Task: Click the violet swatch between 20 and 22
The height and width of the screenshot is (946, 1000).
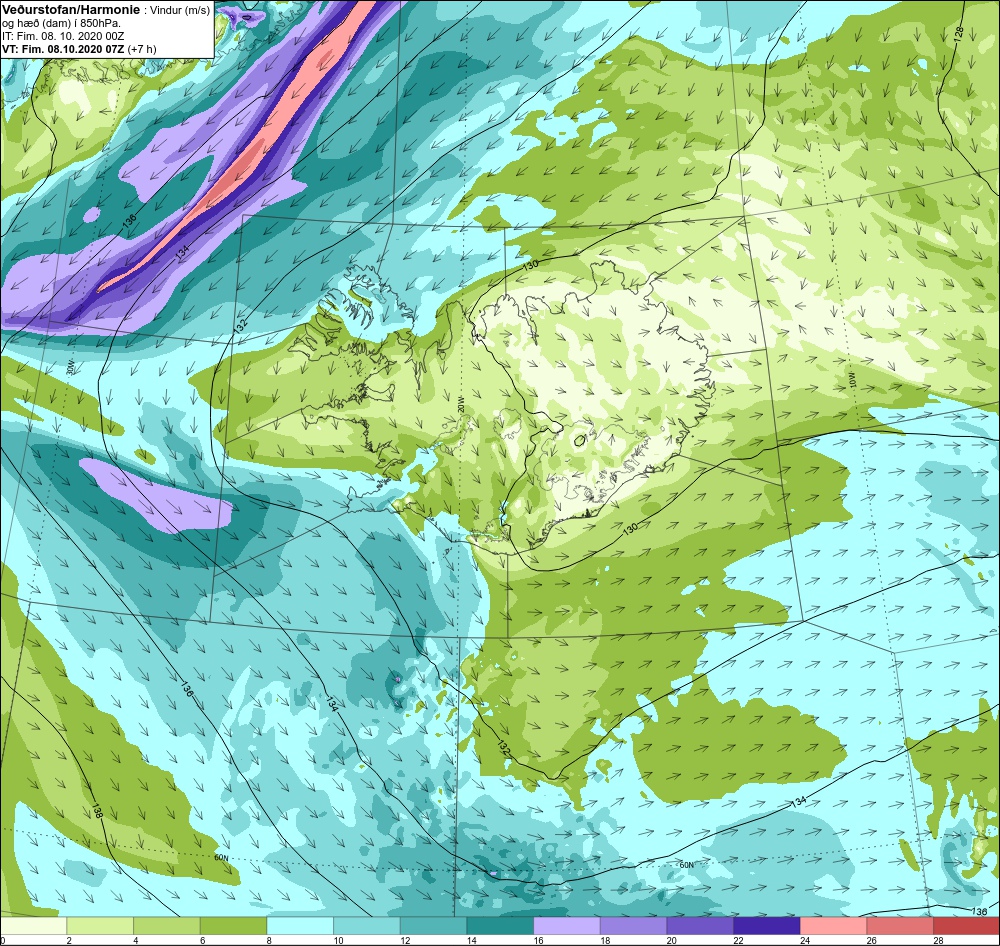Action: [x=700, y=926]
